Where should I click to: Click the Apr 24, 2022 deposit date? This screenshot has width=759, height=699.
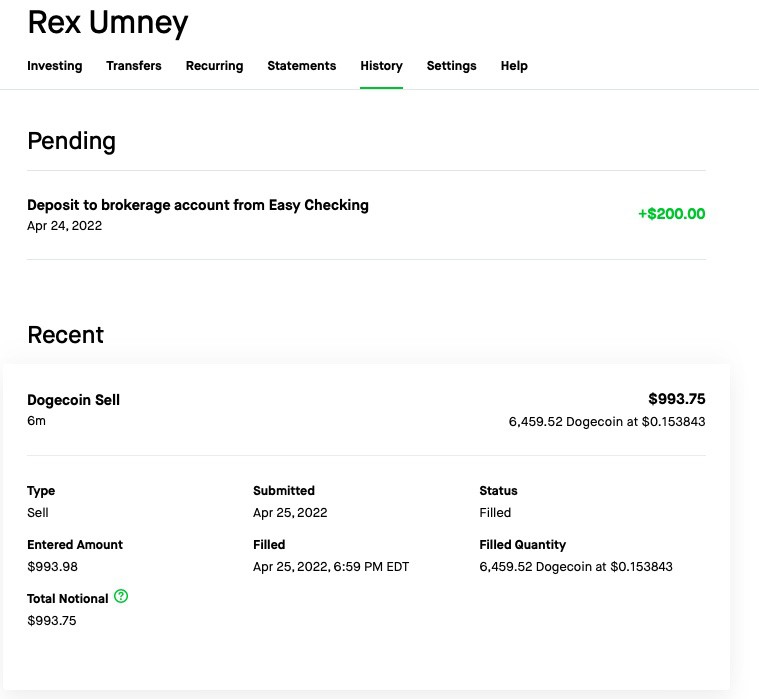click(64, 226)
